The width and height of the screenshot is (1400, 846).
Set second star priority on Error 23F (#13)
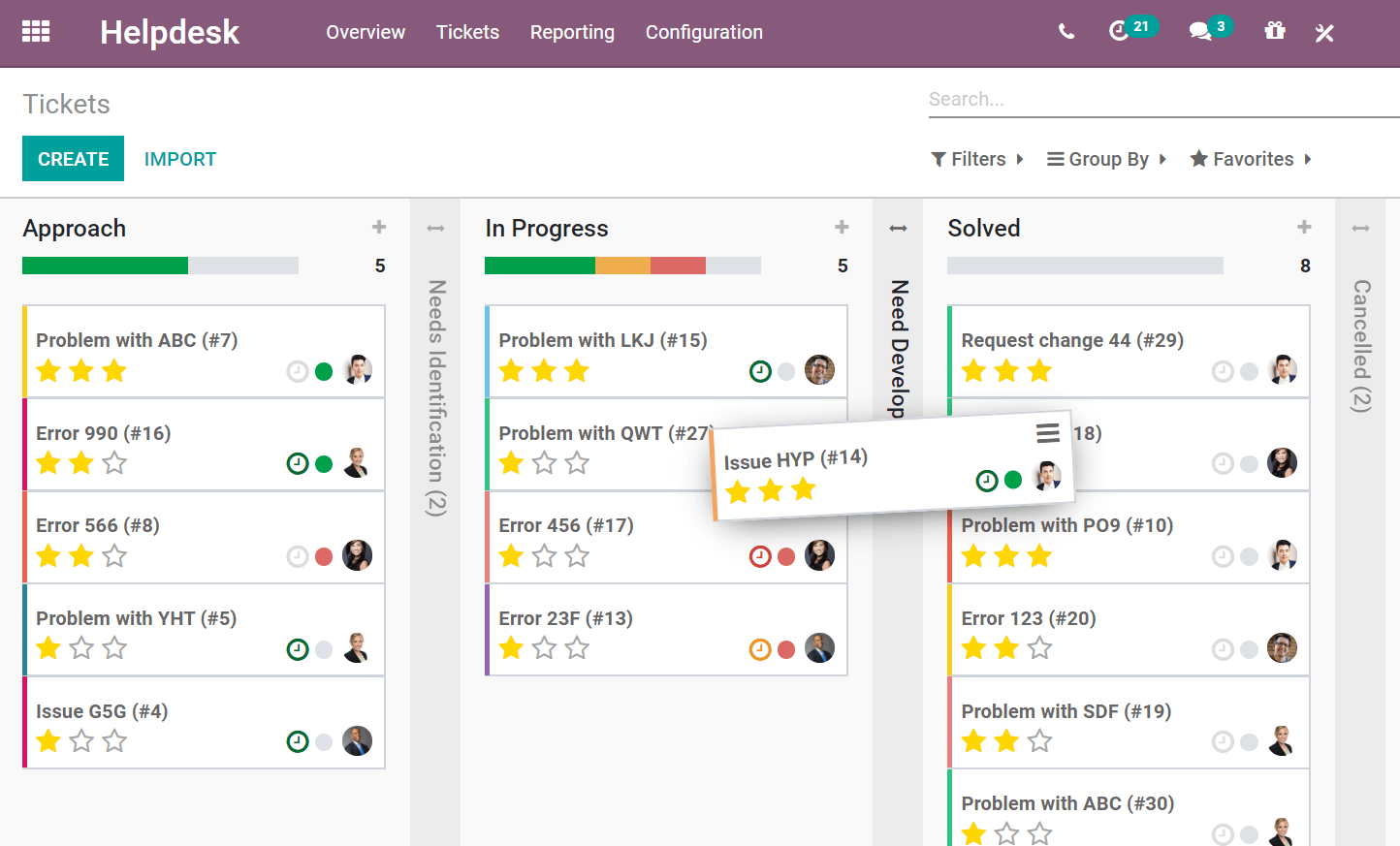(x=543, y=648)
